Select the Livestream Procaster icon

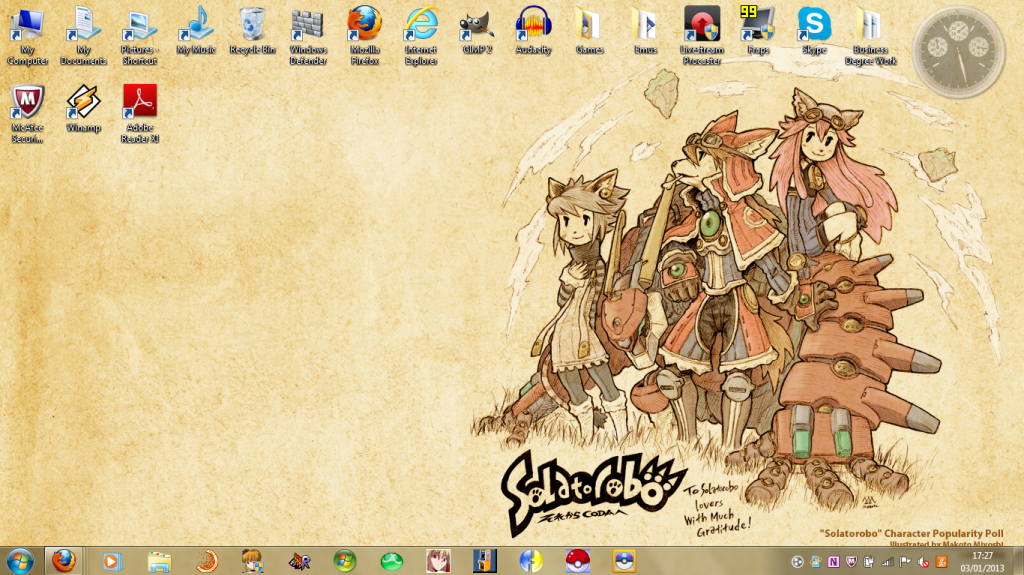[x=702, y=37]
